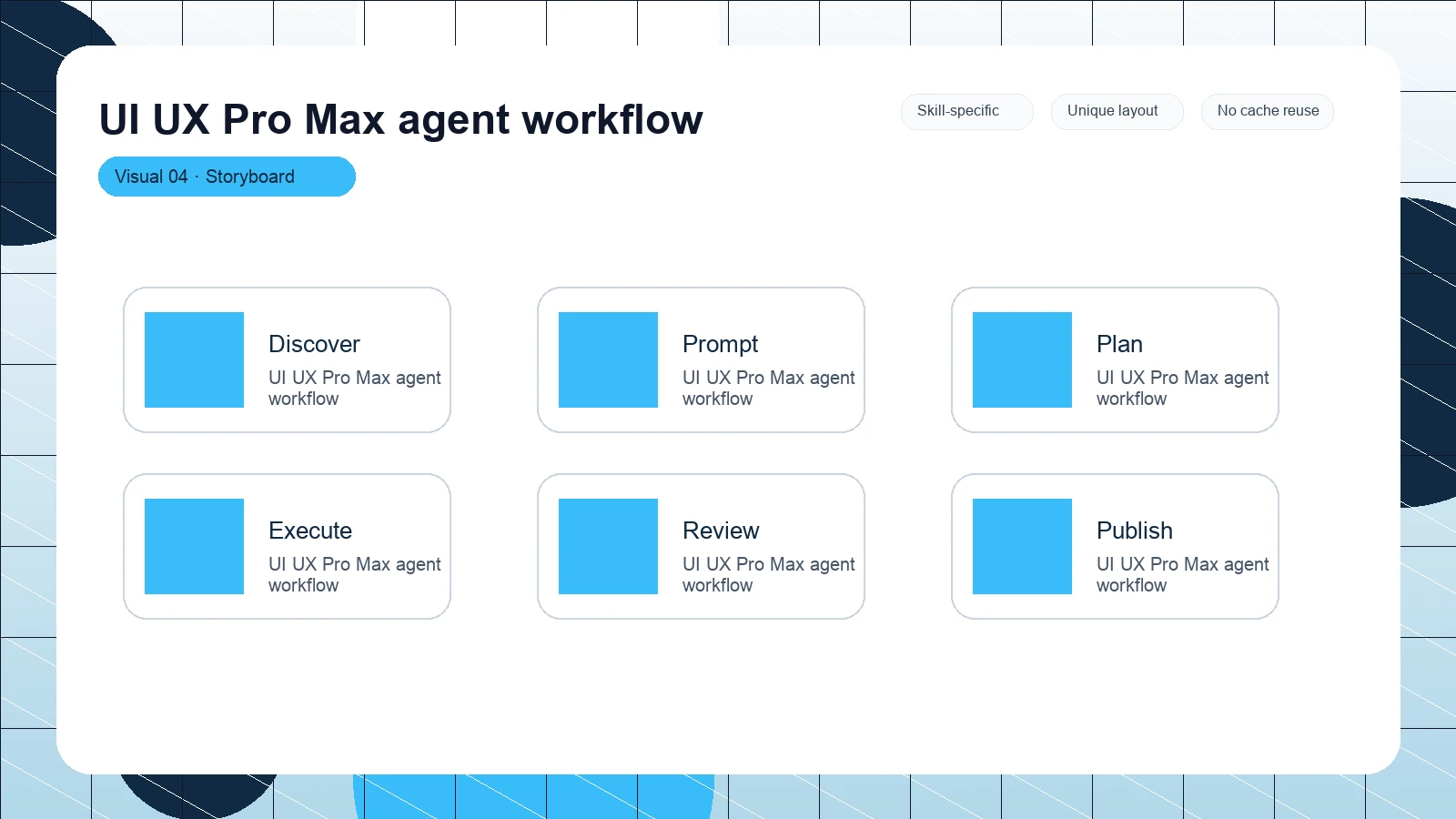
Task: Click the Unique layout tag pill
Action: tap(1117, 111)
